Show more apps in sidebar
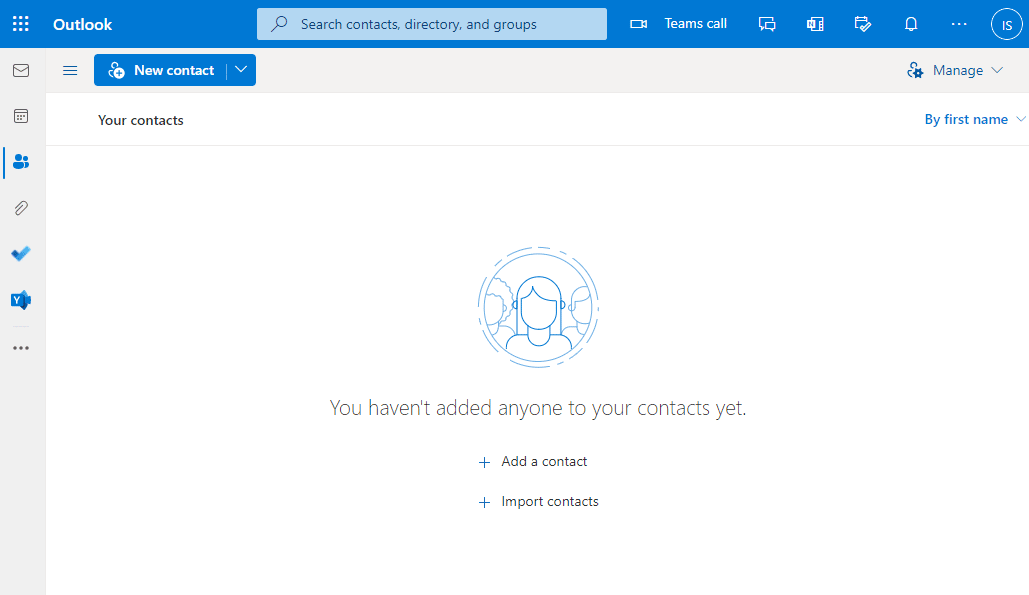1029x595 pixels. (21, 348)
